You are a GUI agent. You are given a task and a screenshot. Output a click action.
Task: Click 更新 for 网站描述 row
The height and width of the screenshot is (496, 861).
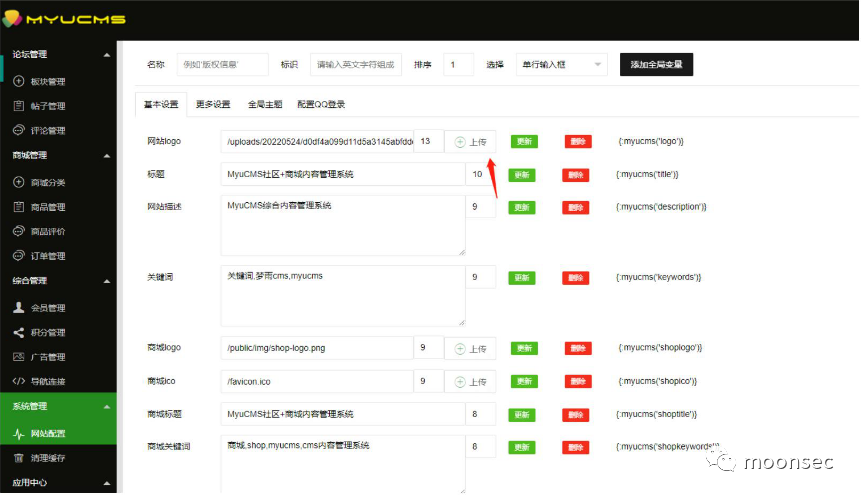click(x=522, y=208)
